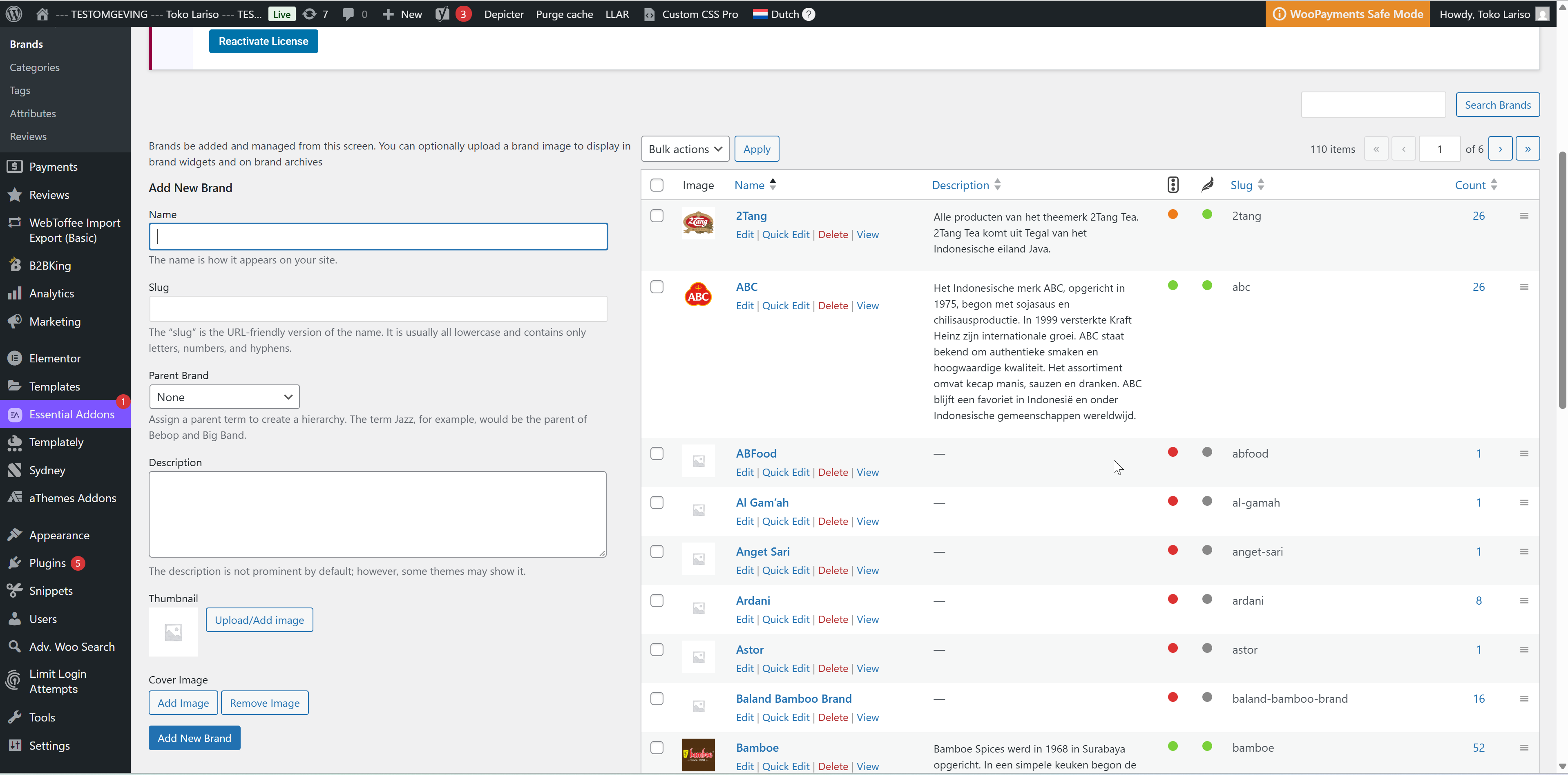This screenshot has width=1568, height=775.
Task: Check the Al Gam'ah brand checkbox
Action: (x=657, y=502)
